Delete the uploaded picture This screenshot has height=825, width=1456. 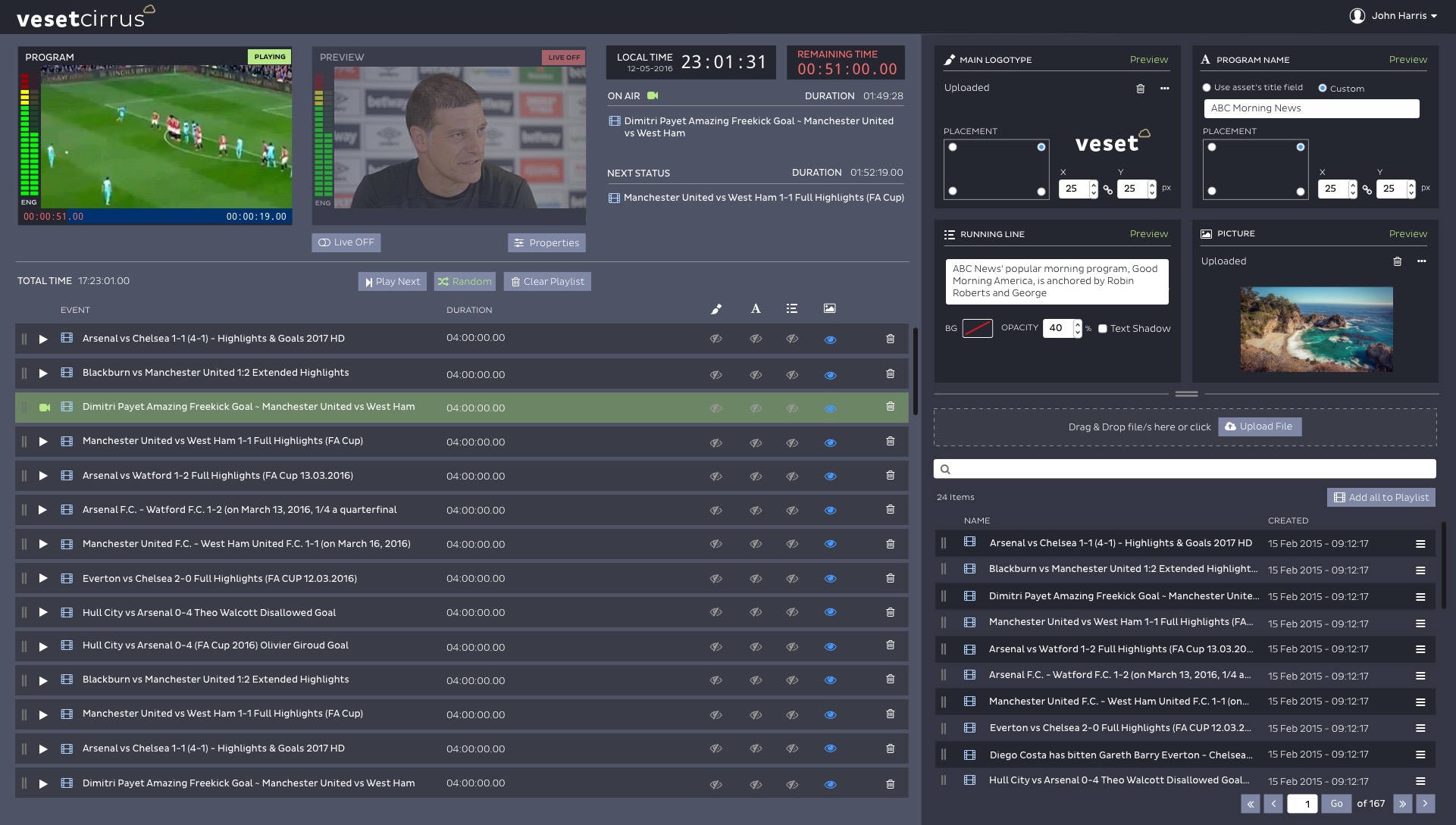[1397, 261]
